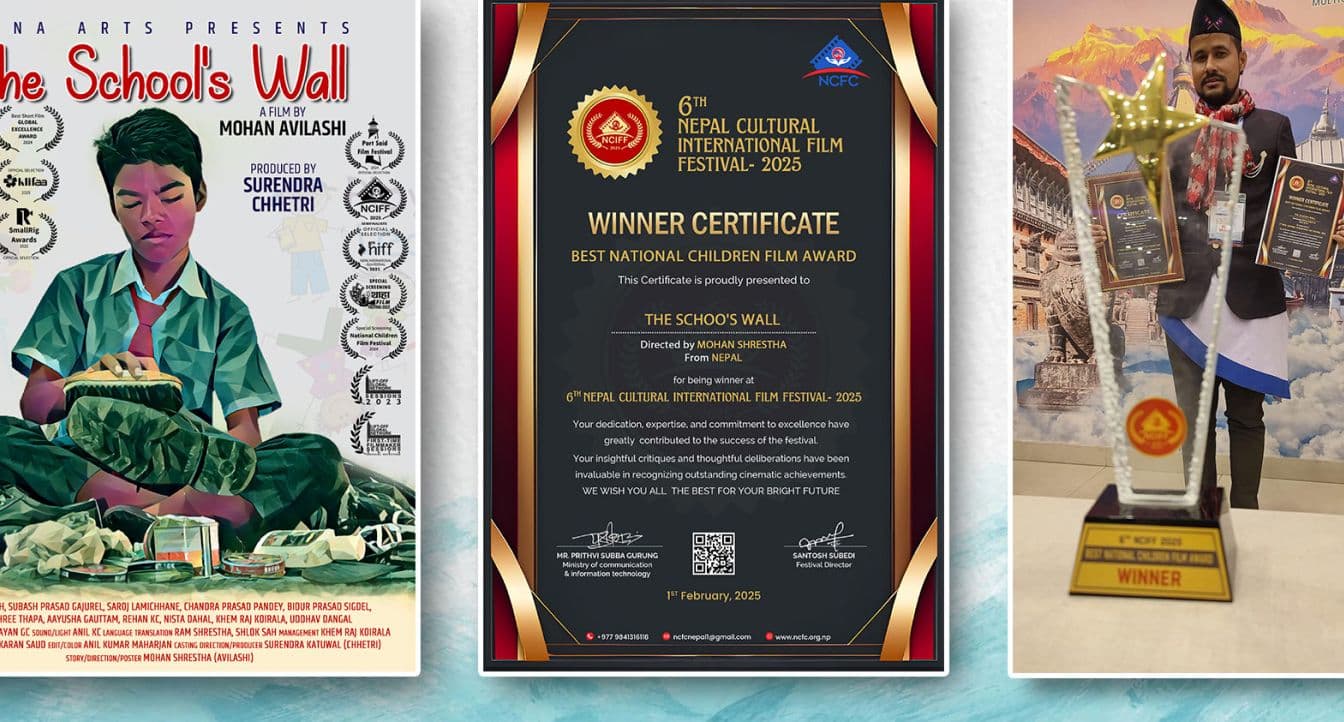Click the NCFC logo on the certificate
Viewport: 1344px width, 722px height.
coord(835,60)
